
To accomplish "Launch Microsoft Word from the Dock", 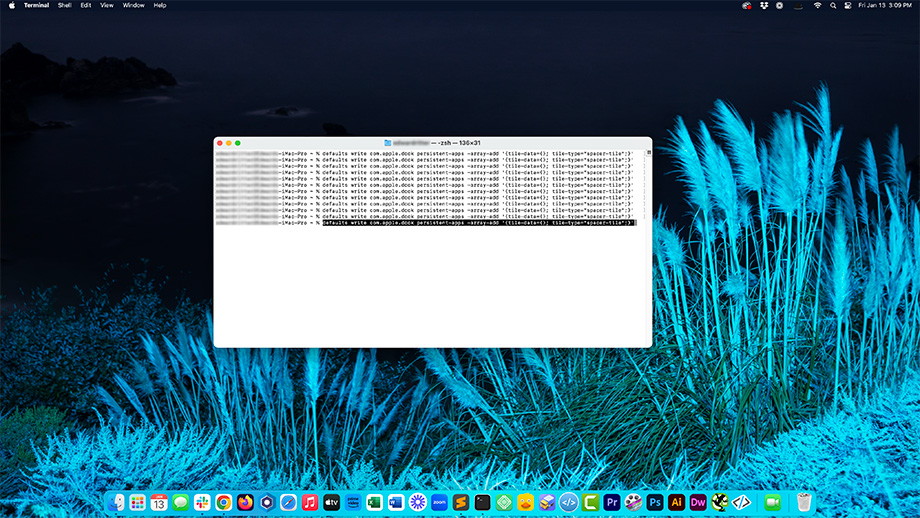I will coord(396,502).
